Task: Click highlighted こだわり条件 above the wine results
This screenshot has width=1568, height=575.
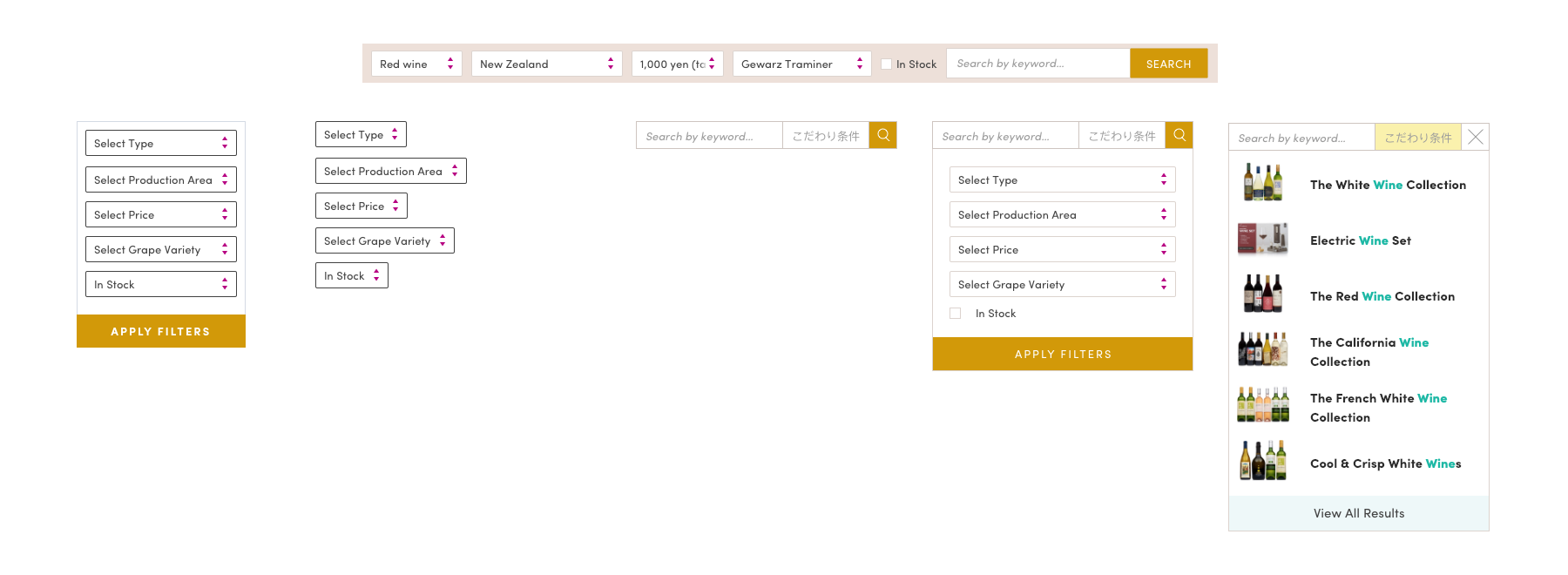Action: click(1418, 137)
